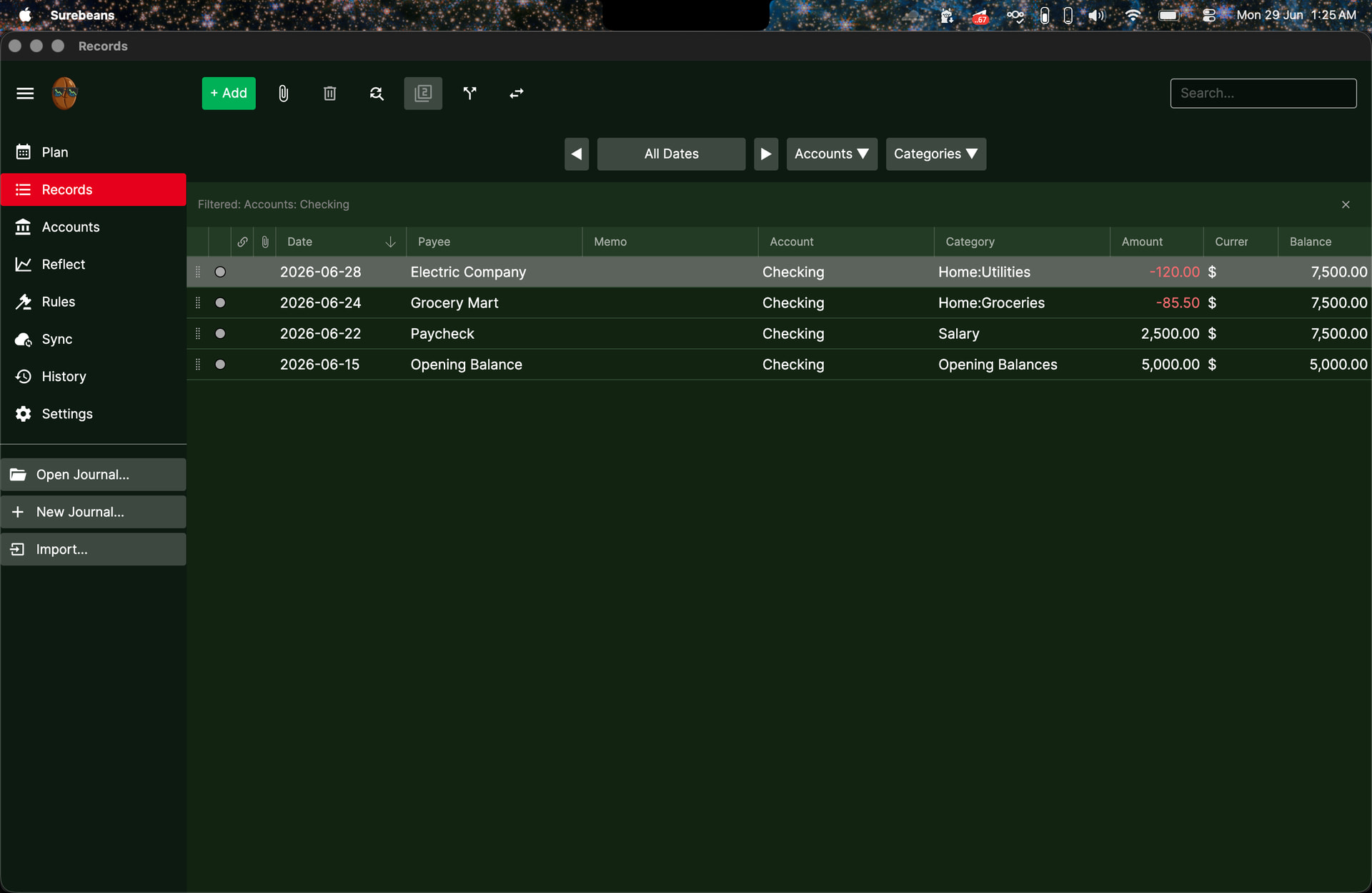This screenshot has width=1372, height=893.
Task: Click Open Journal... button
Action: (93, 475)
